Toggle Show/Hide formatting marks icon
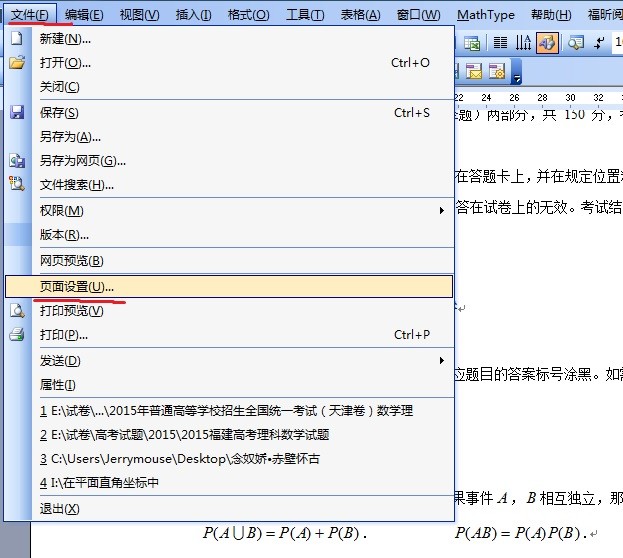623x558 pixels. click(599, 43)
